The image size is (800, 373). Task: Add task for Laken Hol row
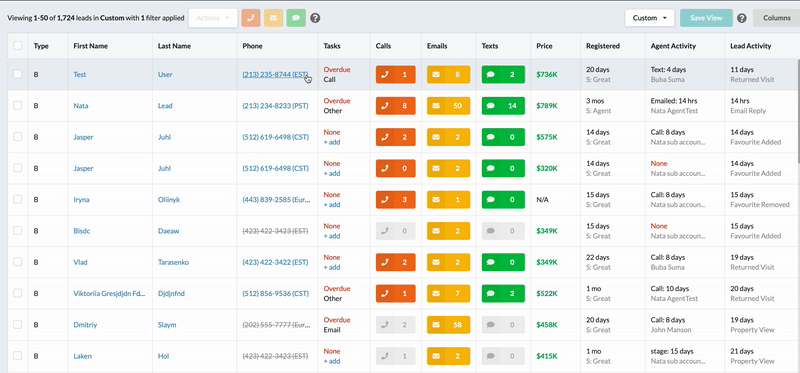tap(332, 361)
